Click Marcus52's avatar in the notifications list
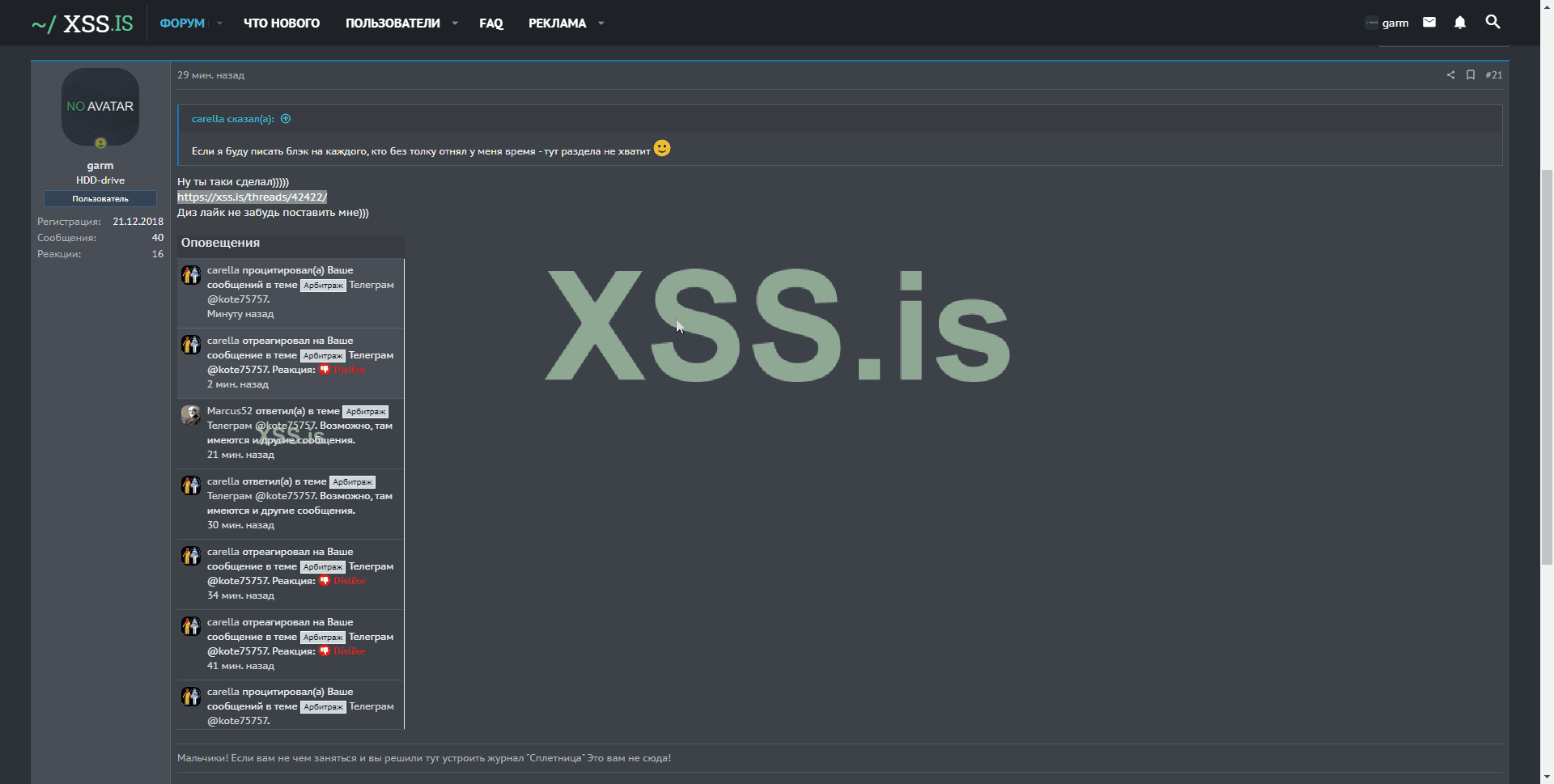 [191, 415]
